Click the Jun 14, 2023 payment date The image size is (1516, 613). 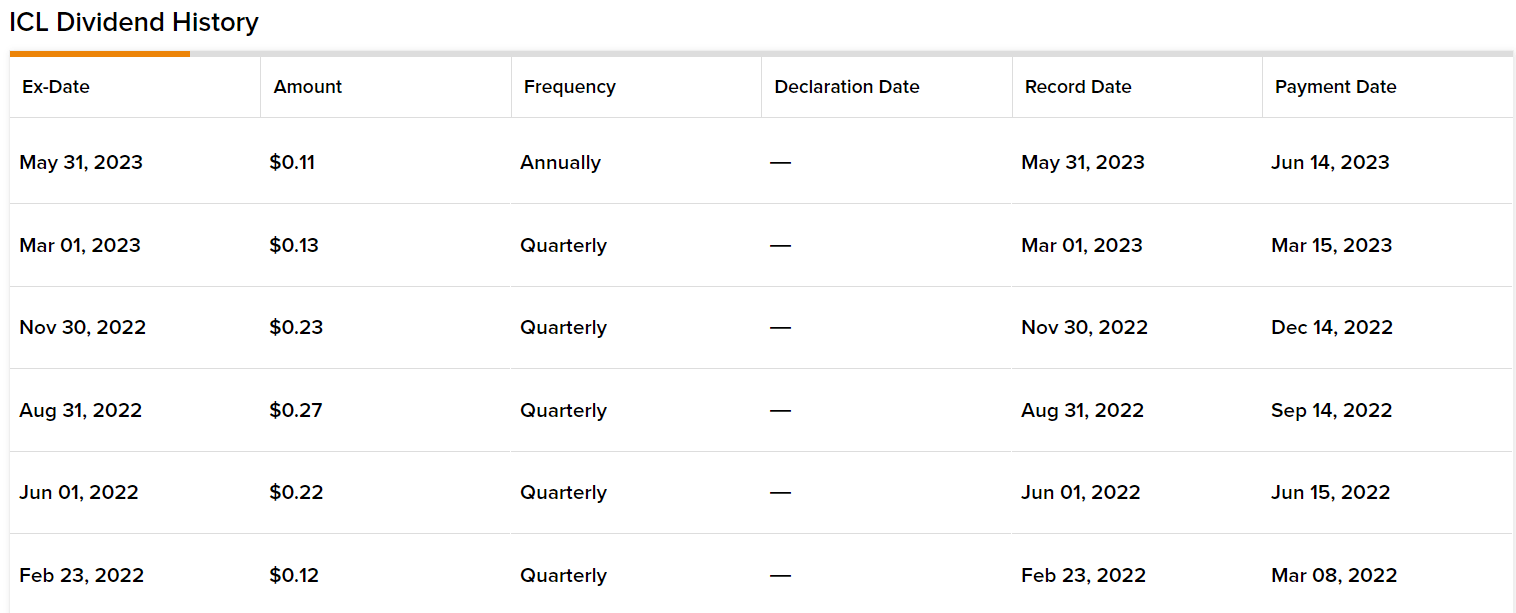click(1330, 162)
